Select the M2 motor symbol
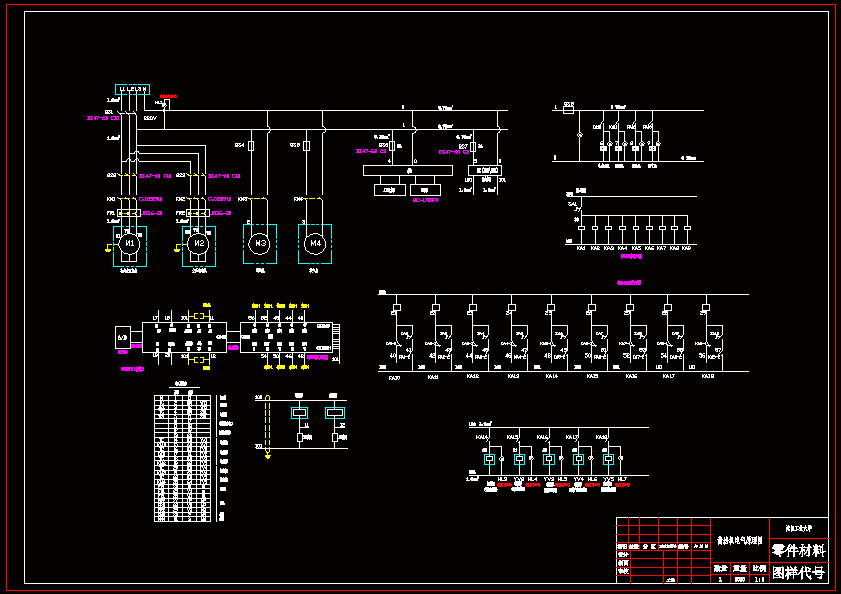Viewport: 841px width, 594px height. point(199,243)
